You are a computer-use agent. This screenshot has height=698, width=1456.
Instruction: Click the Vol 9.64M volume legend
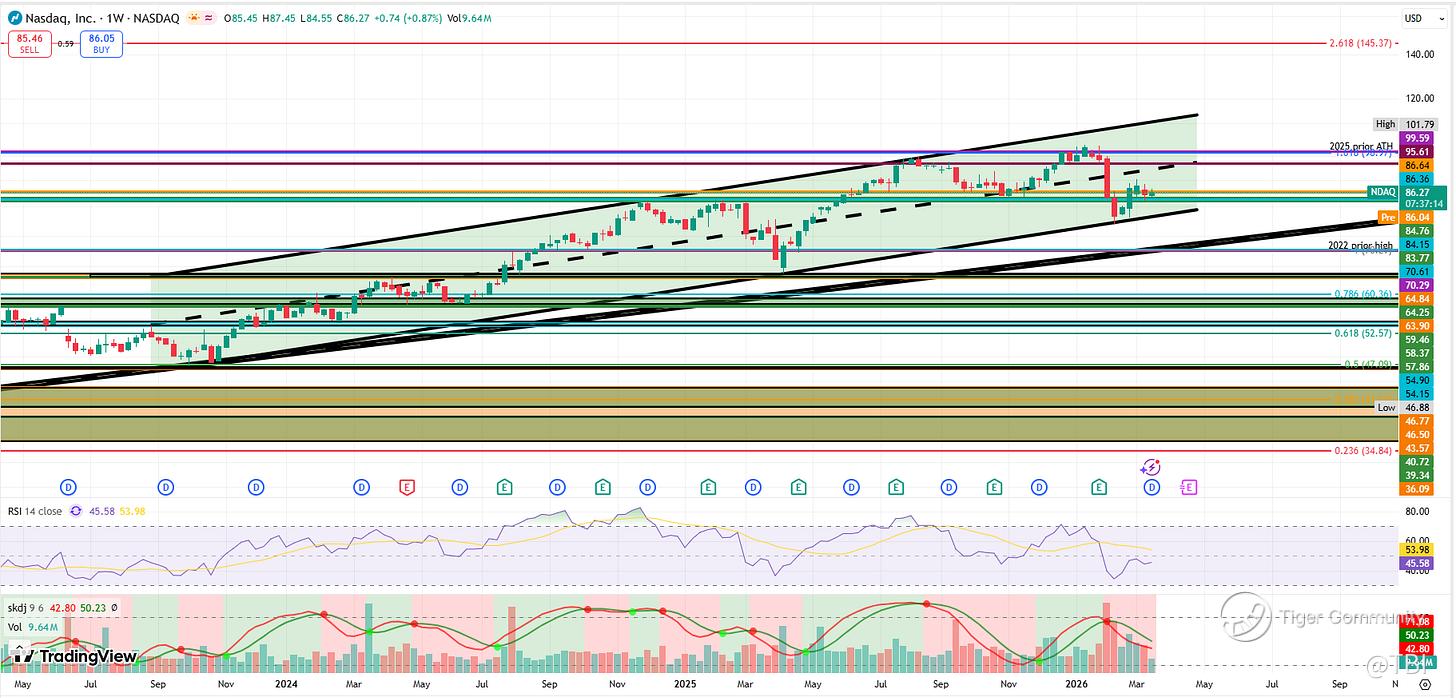(31, 627)
